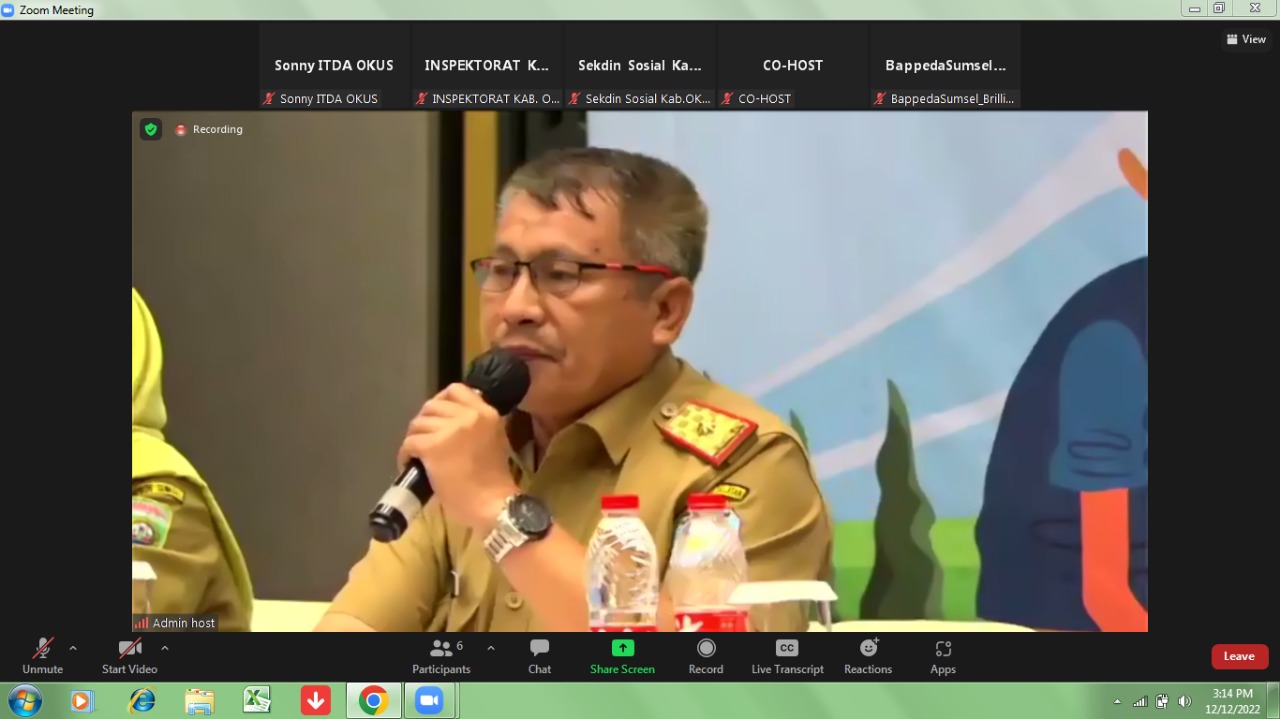Unmute the microphone
Screen dimensions: 1280x719
point(42,655)
